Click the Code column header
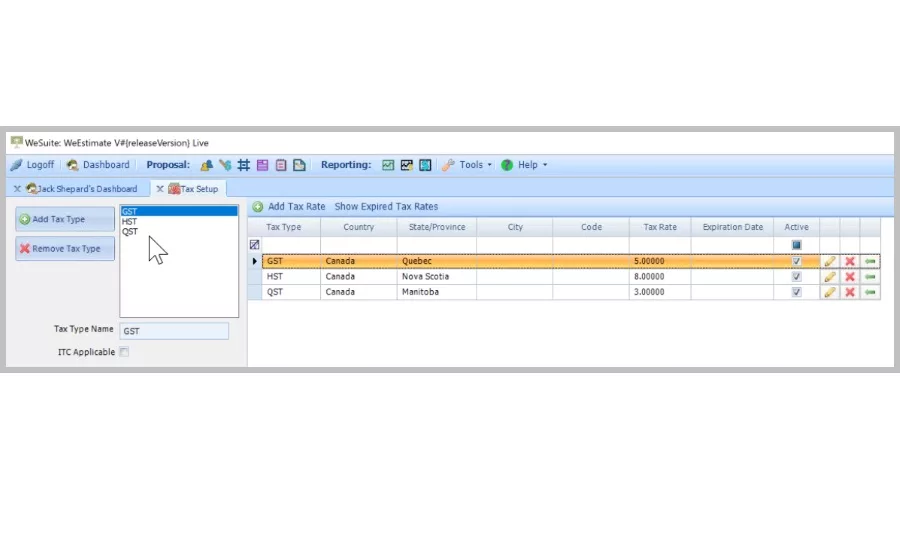This screenshot has height=550, width=900. (x=591, y=227)
